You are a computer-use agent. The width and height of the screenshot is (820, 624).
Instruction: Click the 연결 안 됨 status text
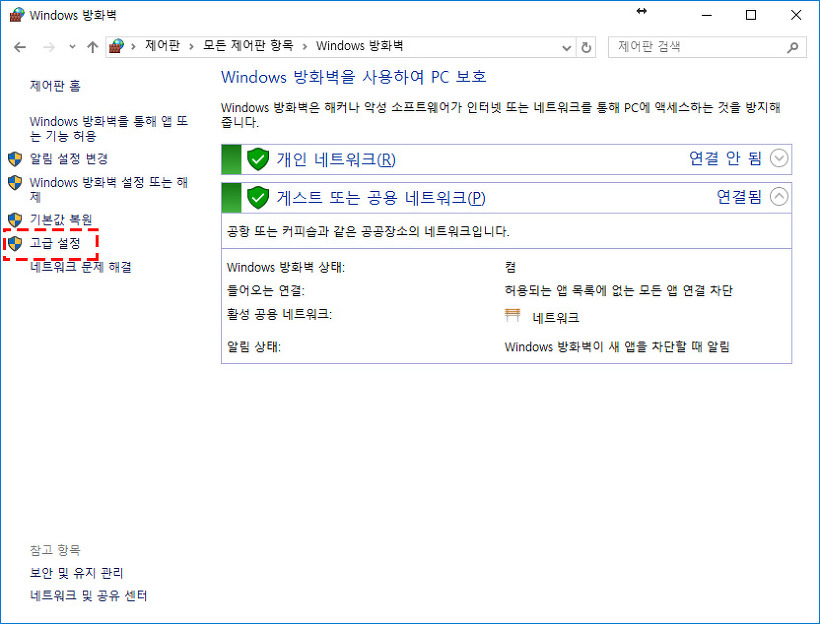(x=725, y=158)
